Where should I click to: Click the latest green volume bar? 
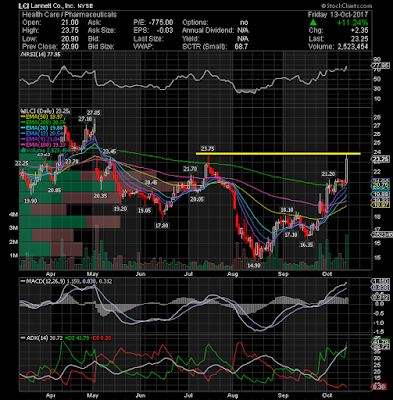pos(347,252)
